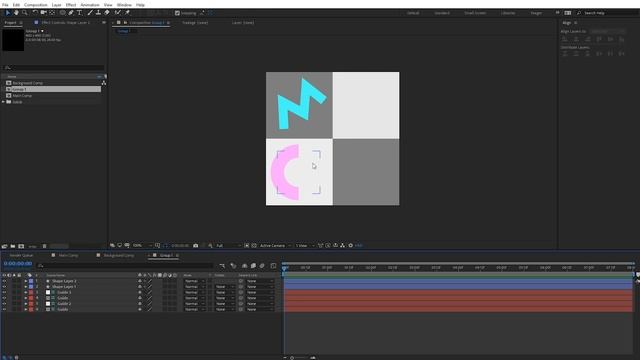
Task: Open the Animation menu
Action: tap(90, 5)
